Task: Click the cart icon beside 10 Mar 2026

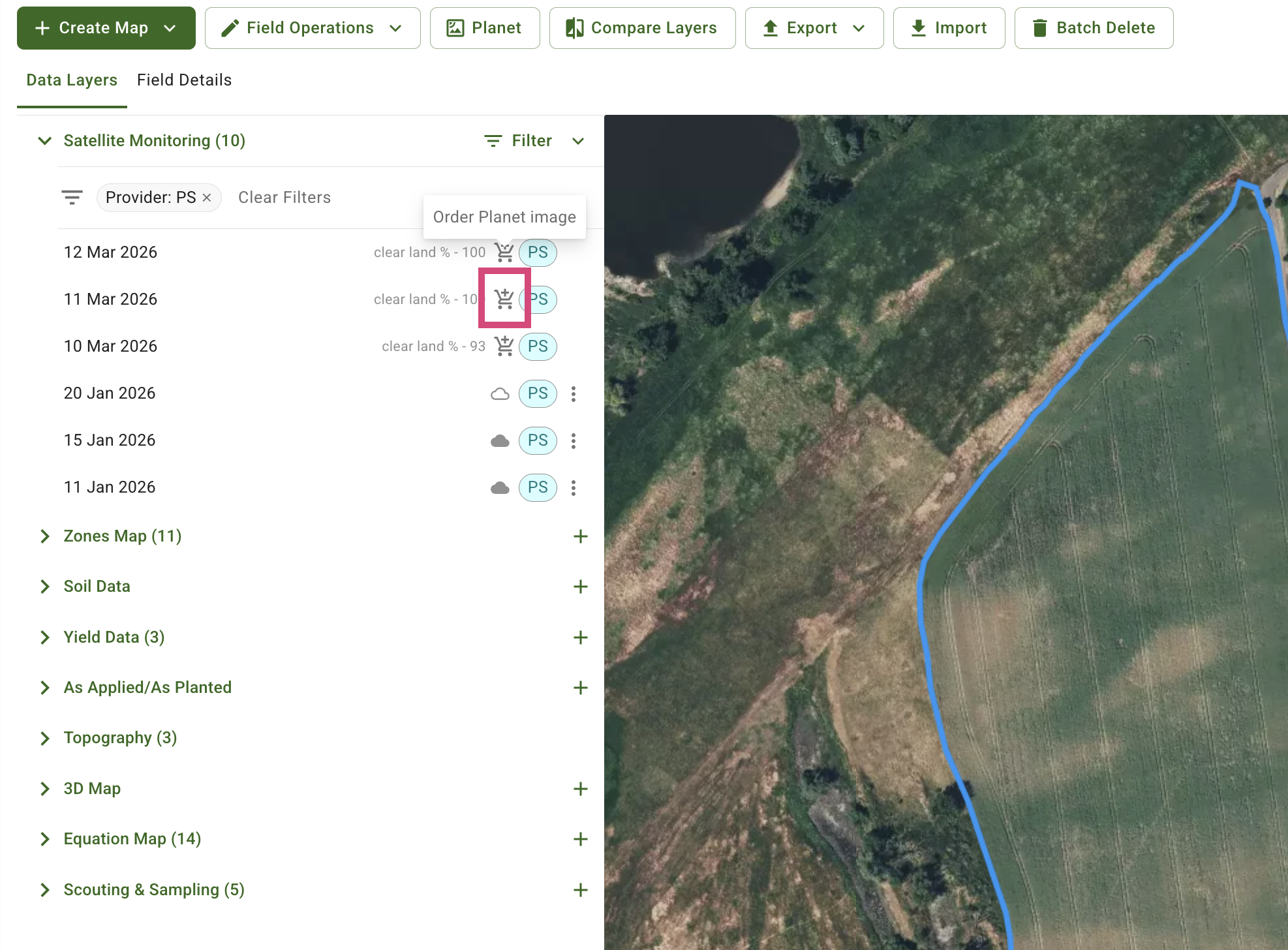Action: 503,346
